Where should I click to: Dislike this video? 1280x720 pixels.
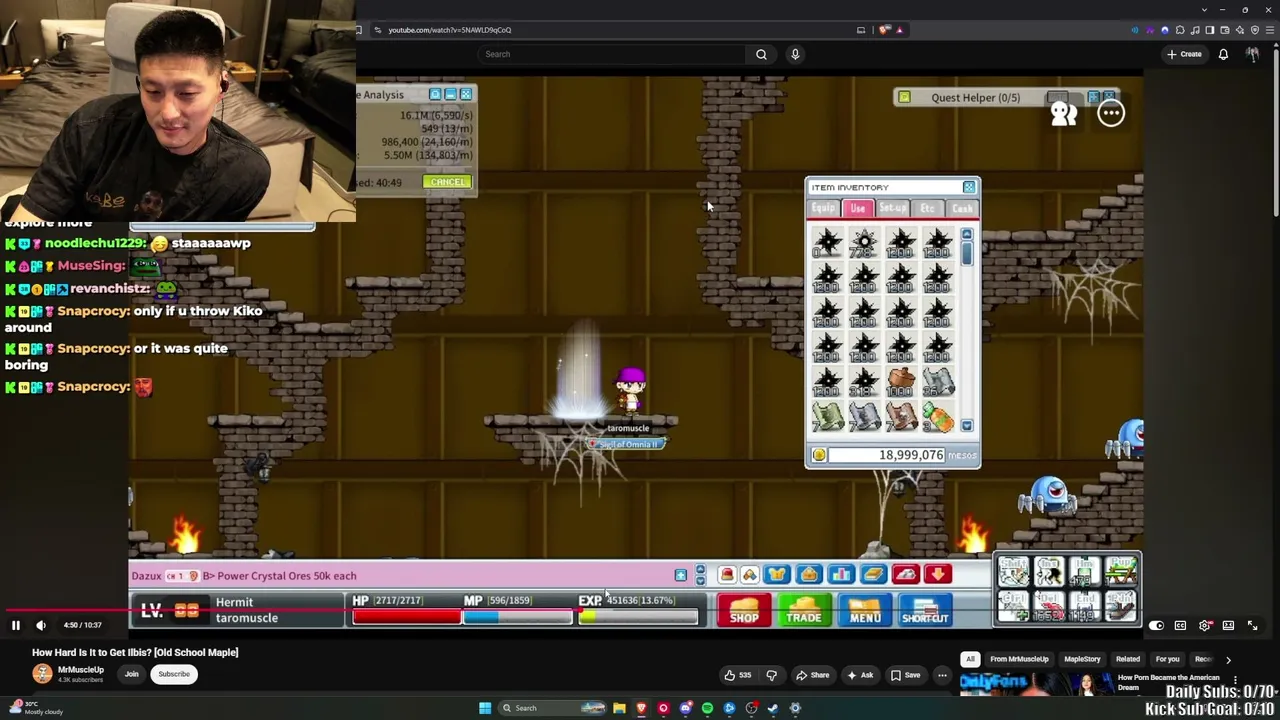tap(771, 675)
